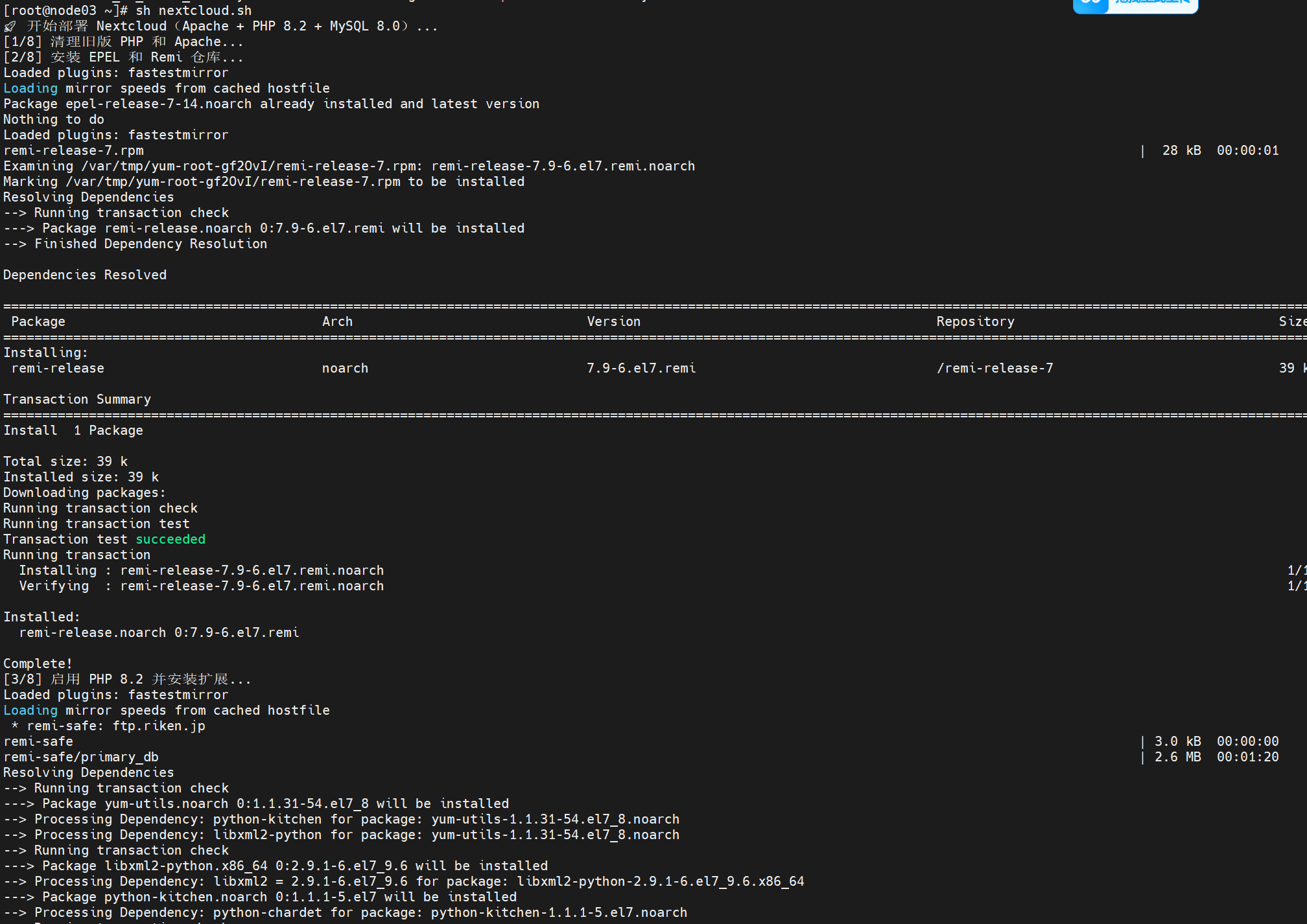Click the "Install 1 Package" line
The image size is (1307, 924).
73,430
